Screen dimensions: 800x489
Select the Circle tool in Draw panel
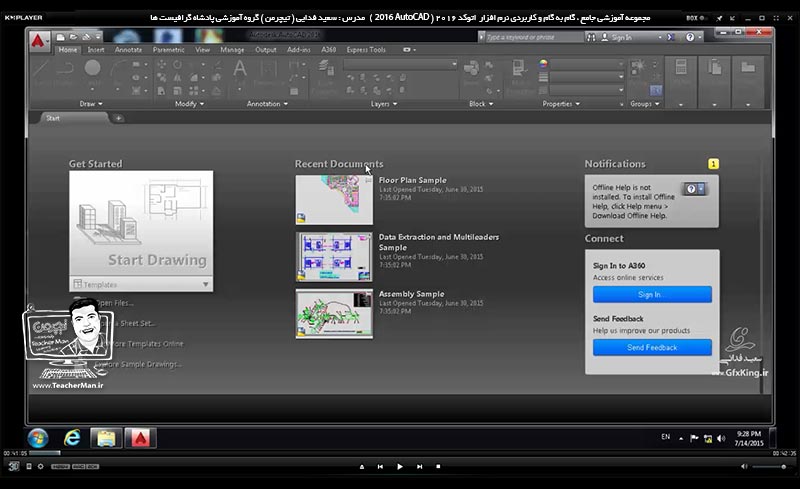(x=92, y=68)
